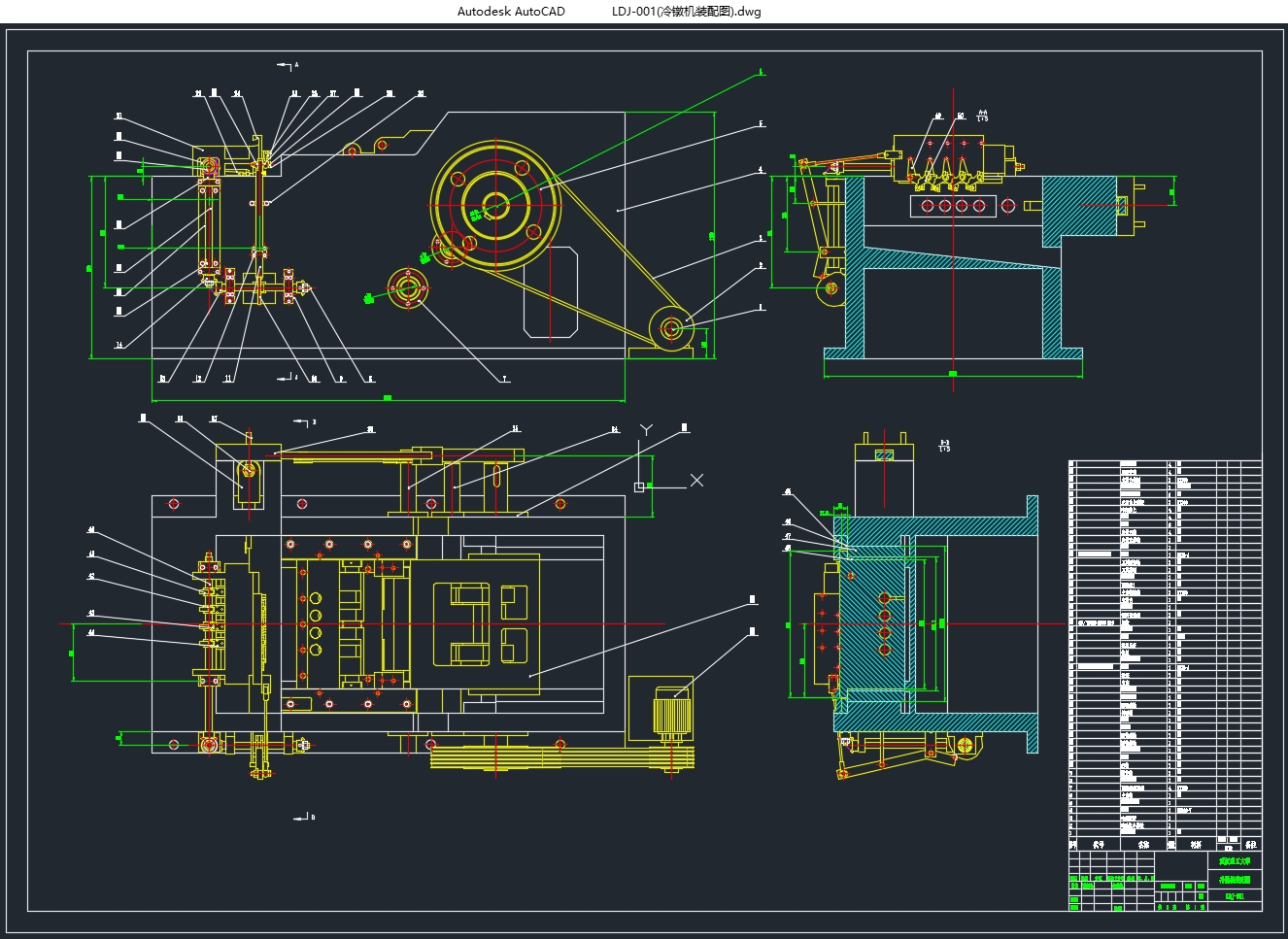The height and width of the screenshot is (939, 1288).
Task: Click the Autodesk AutoCAD title text
Action: pyautogui.click(x=510, y=12)
